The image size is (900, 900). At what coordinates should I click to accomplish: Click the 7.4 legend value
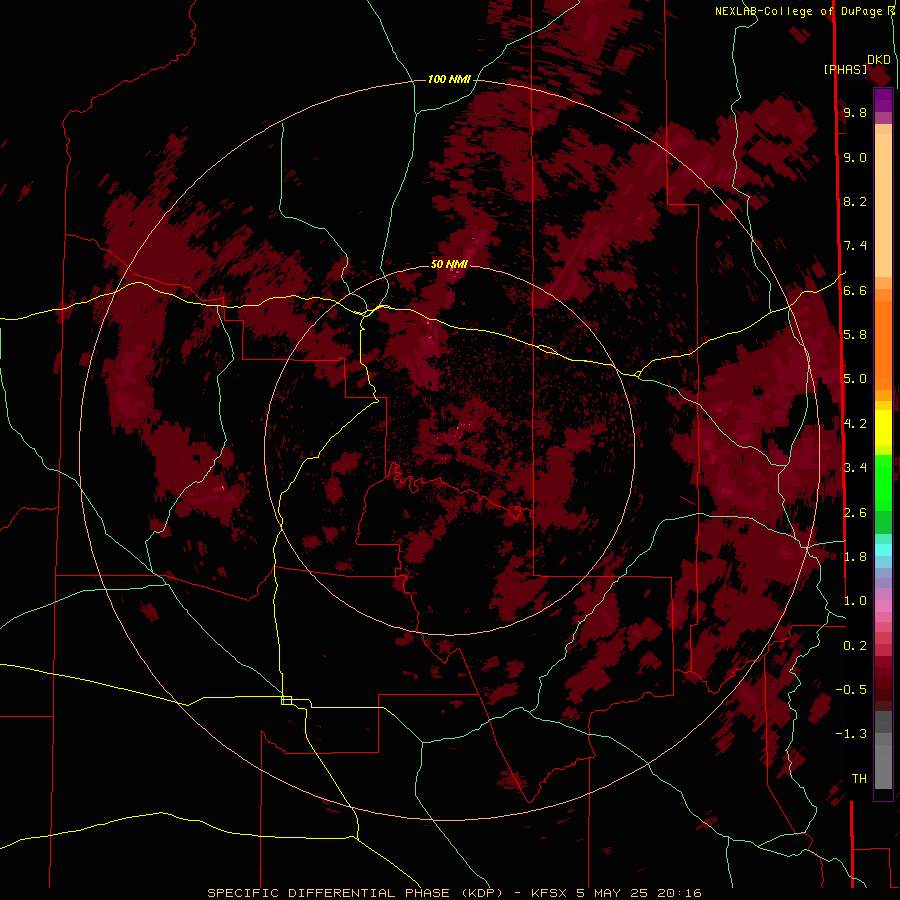[x=855, y=246]
